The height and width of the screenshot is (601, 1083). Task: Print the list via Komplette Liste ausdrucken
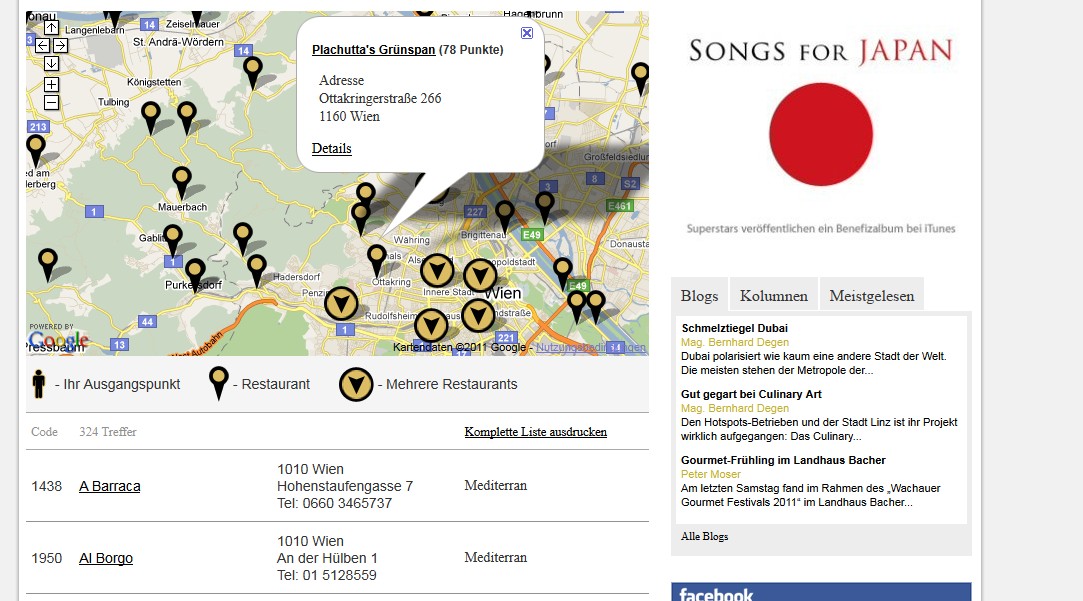[x=535, y=432]
